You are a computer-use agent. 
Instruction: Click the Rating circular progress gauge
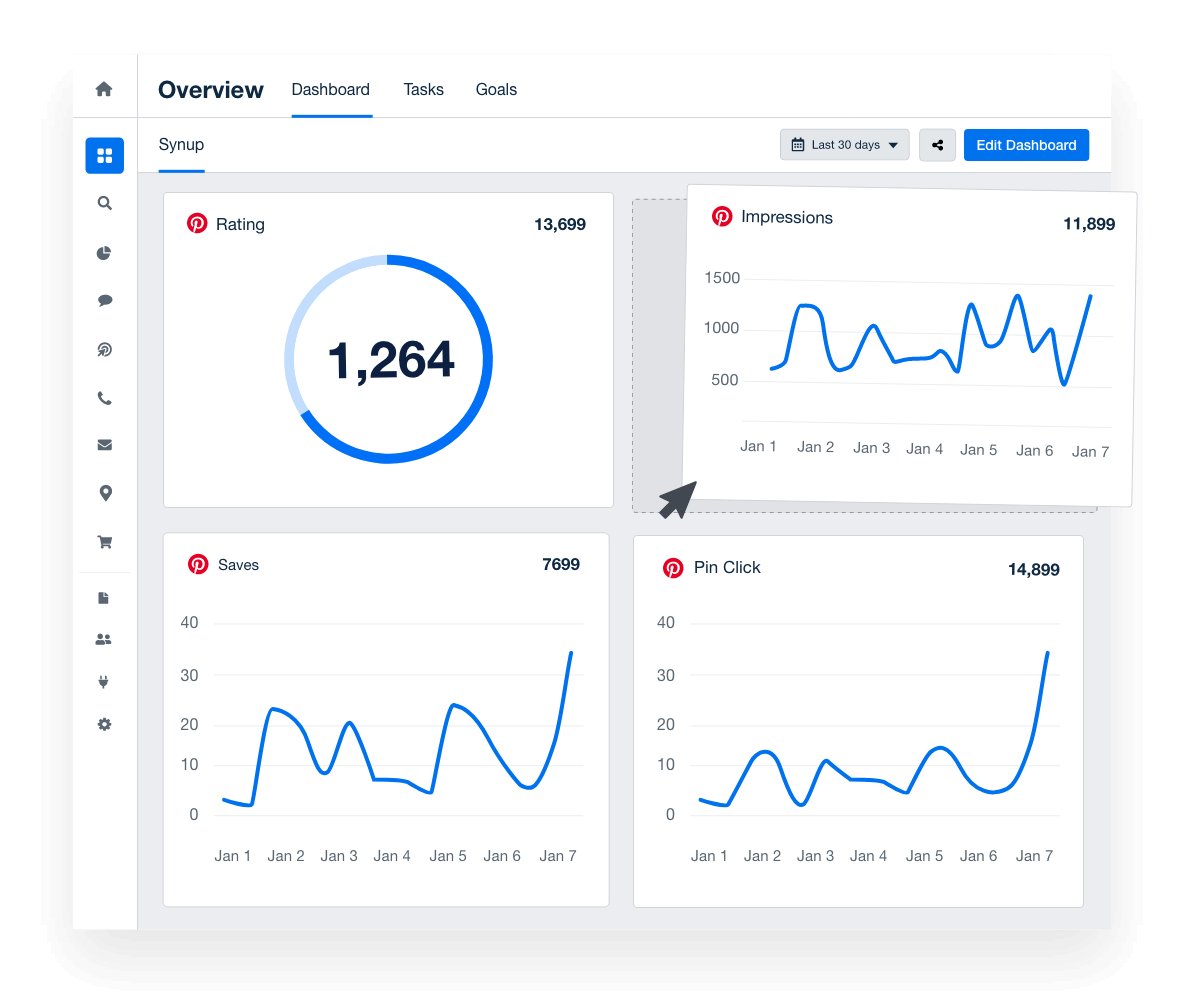[389, 359]
